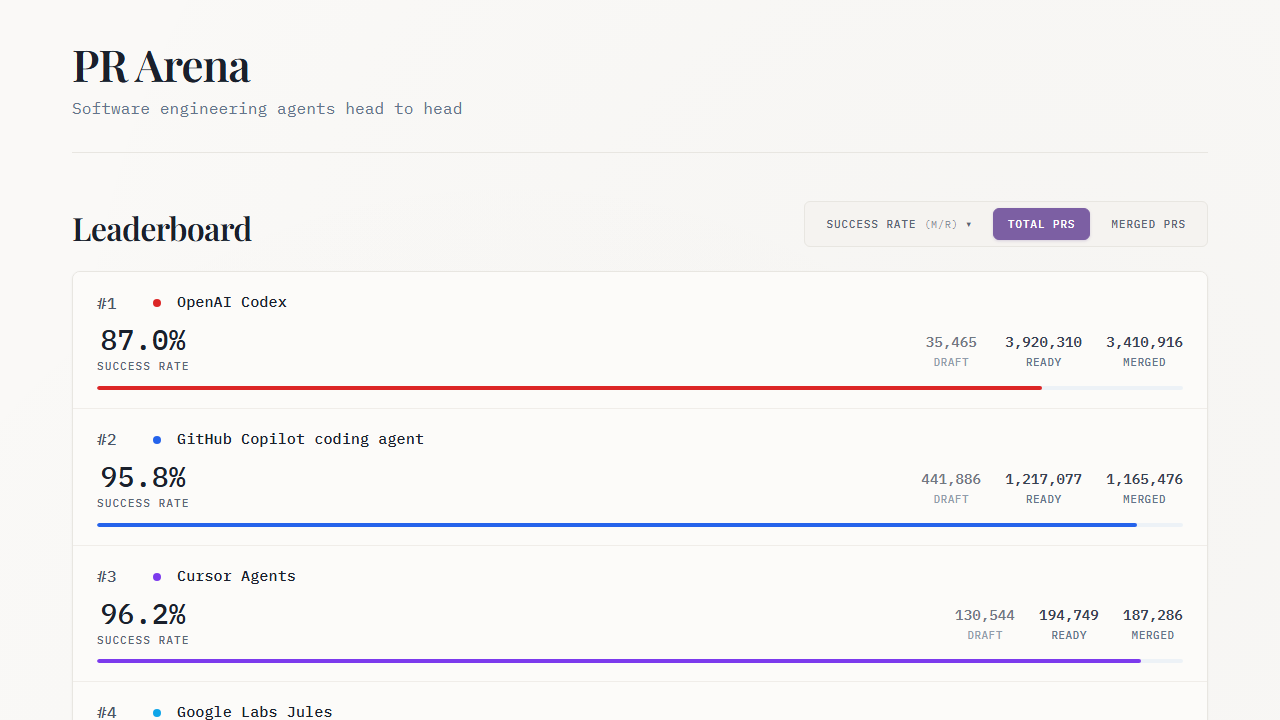Viewport: 1280px width, 720px height.
Task: Open the GitHub Copilot coding agent entry
Action: pos(300,439)
